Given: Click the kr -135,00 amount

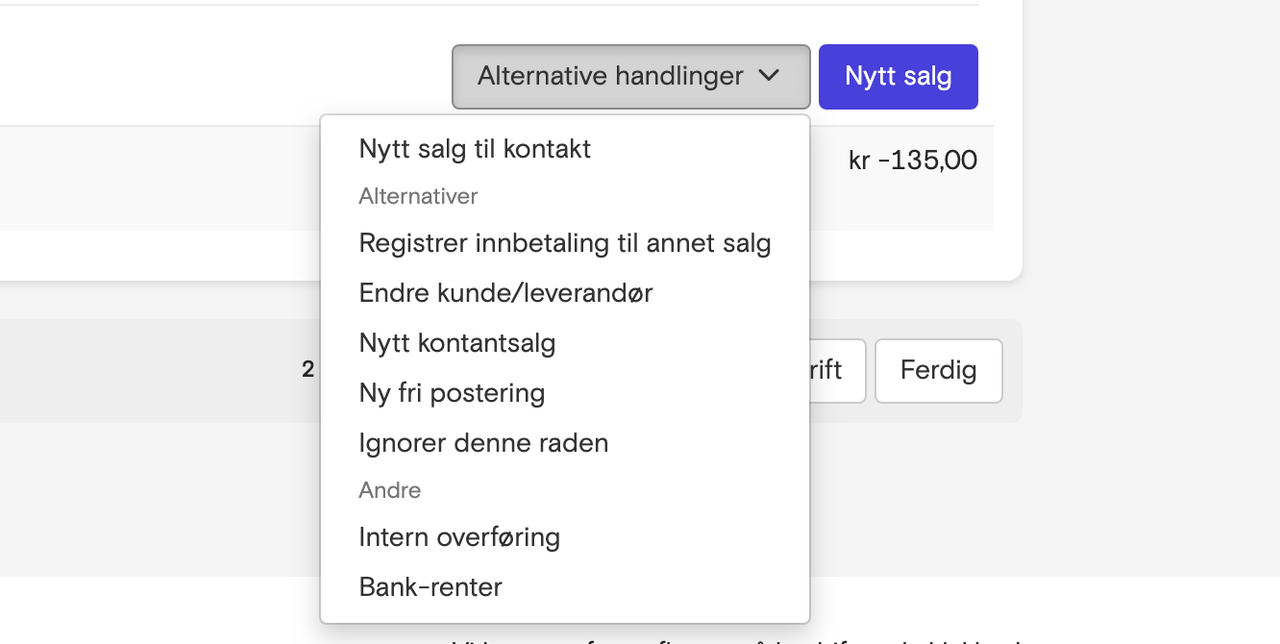Looking at the screenshot, I should coord(912,160).
